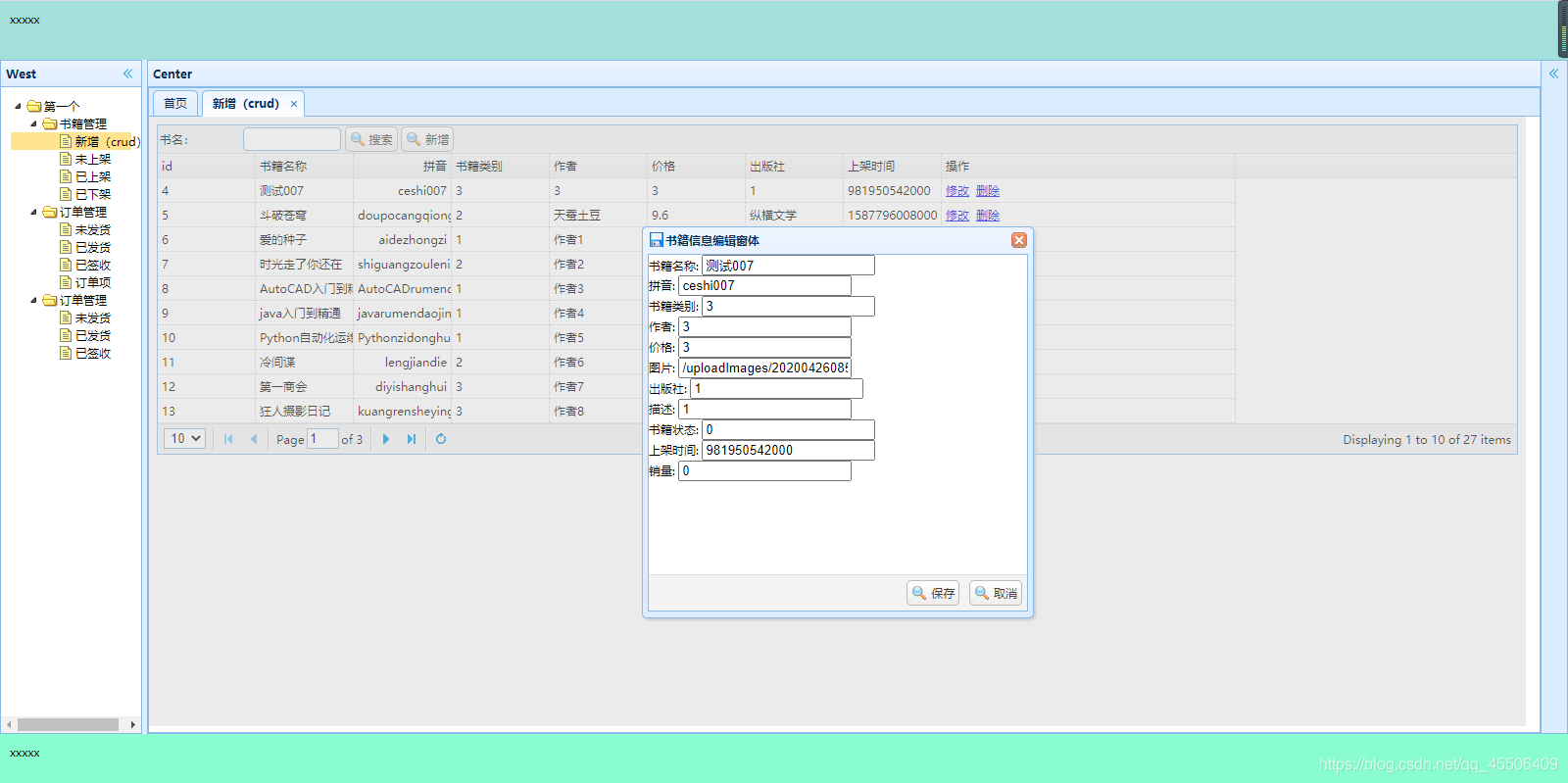1568x783 pixels.
Task: Focus the 书籍名称 field in dialog
Action: point(788,266)
